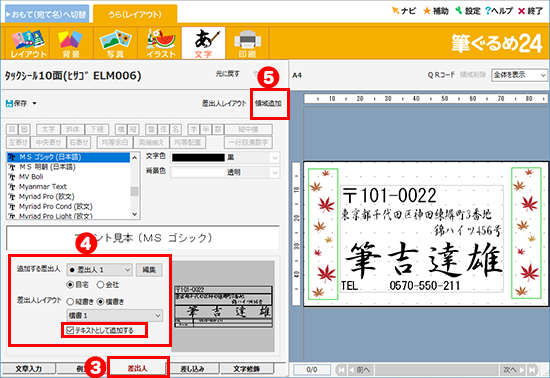
Task: Open the 横書 1 layout dropdown
Action: [x=115, y=316]
